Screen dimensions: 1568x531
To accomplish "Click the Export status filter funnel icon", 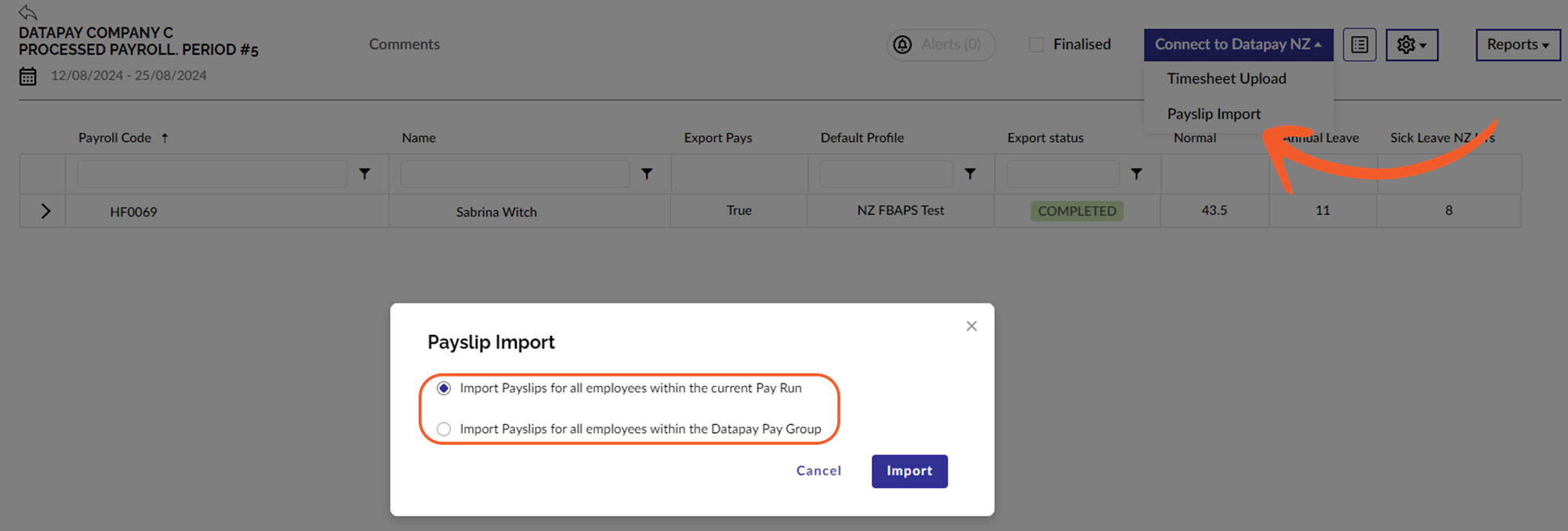I will click(x=1136, y=174).
